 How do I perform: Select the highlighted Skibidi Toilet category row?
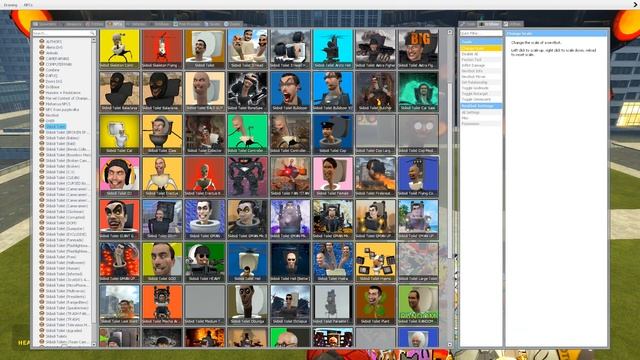pyautogui.click(x=55, y=127)
